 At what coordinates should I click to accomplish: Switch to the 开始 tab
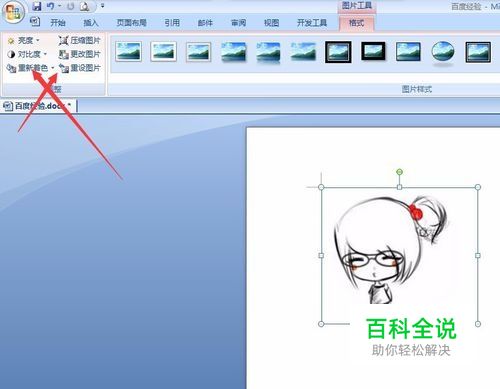(58, 23)
